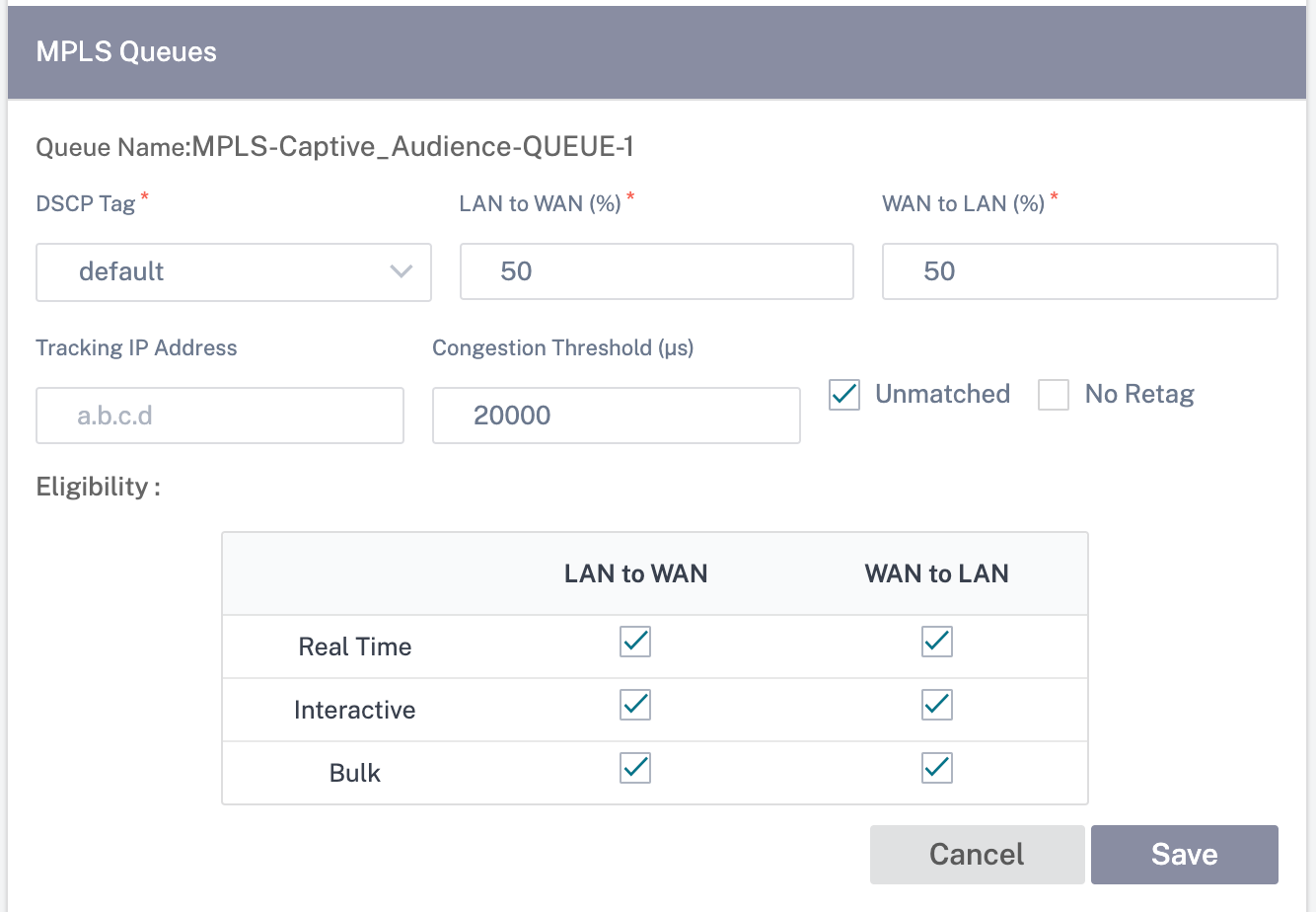Screen dimensions: 1316x912
Task: Click the WAN to LAN column header
Action: pos(937,573)
